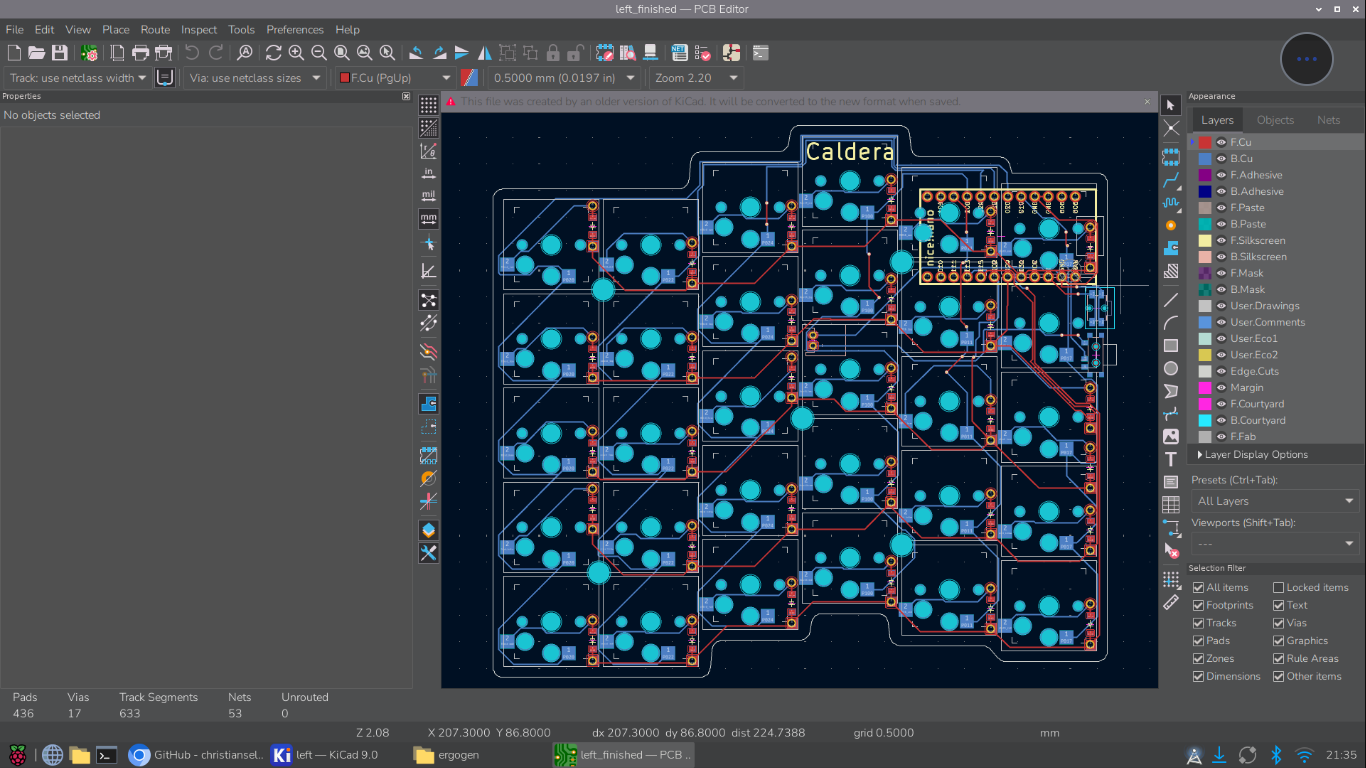Image resolution: width=1366 pixels, height=768 pixels.
Task: Click the F.Silkscreen color swatch
Action: pos(1205,241)
